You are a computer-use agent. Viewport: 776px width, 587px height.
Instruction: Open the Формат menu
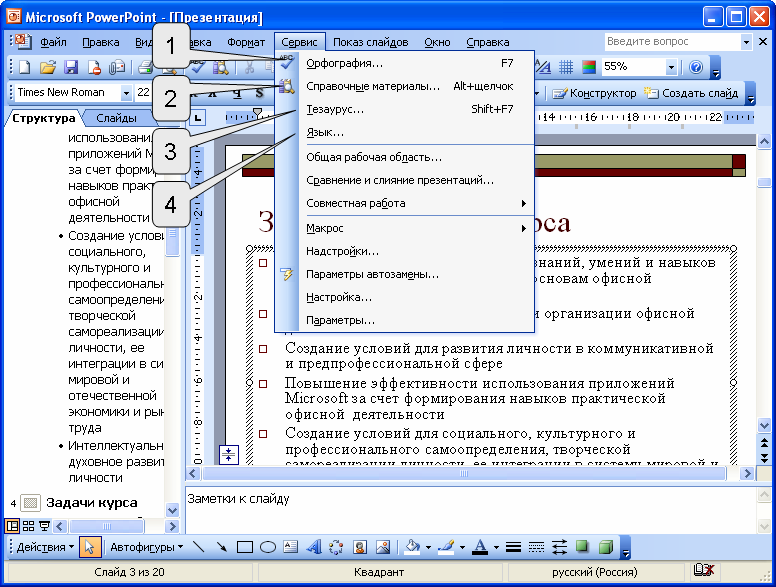click(x=246, y=42)
